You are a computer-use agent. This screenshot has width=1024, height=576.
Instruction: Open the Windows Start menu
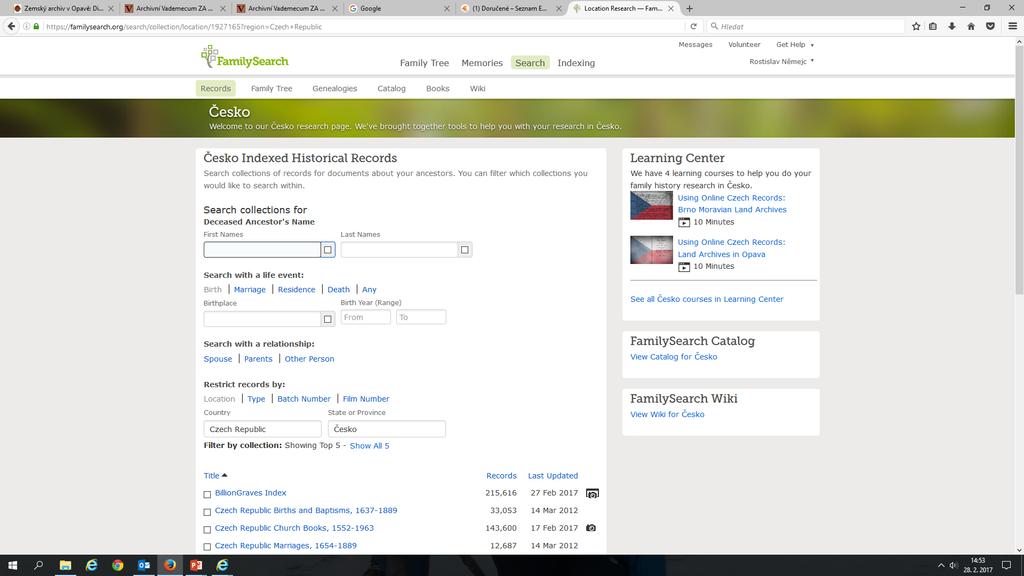click(12, 565)
